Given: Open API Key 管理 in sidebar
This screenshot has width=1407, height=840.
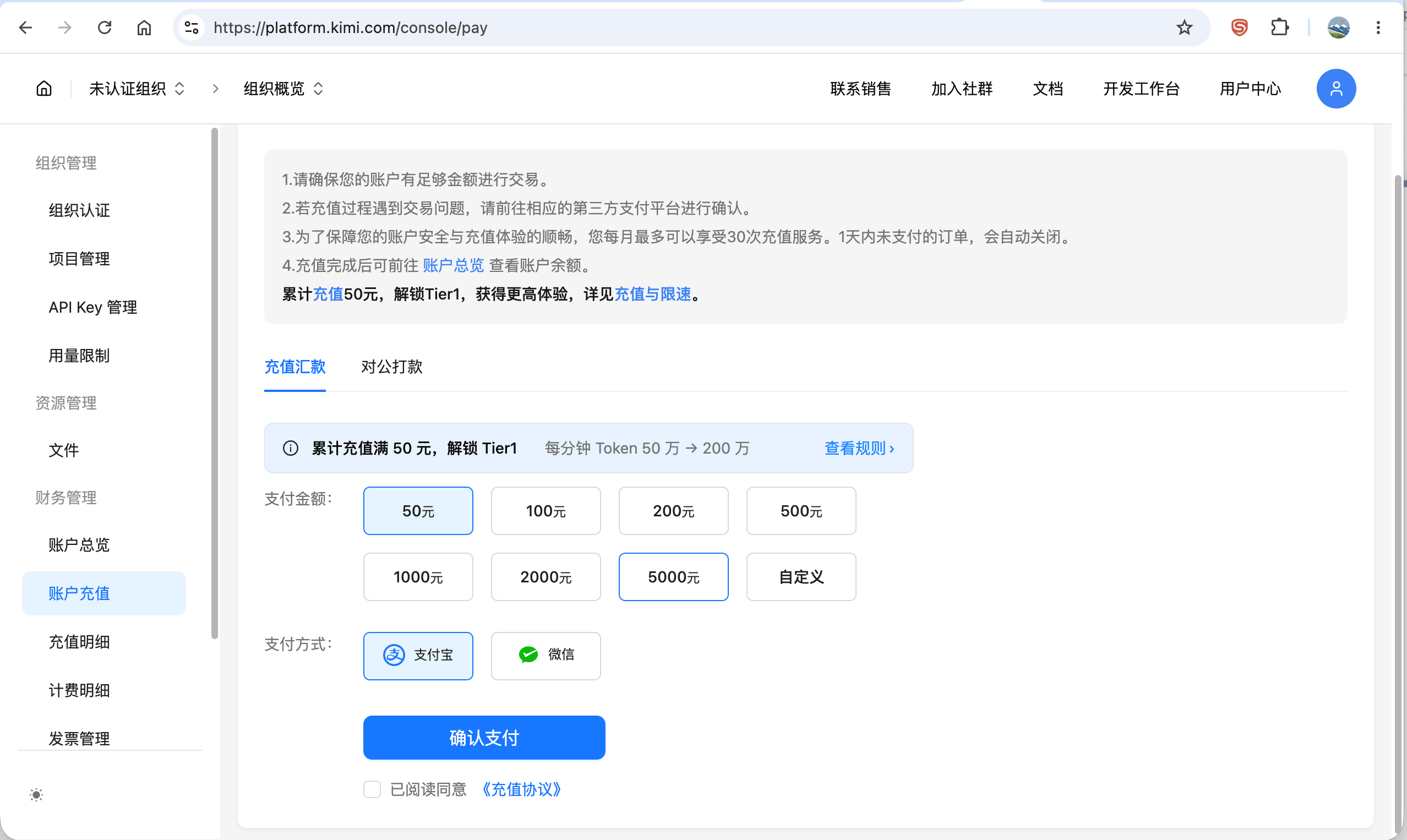Looking at the screenshot, I should click(x=104, y=307).
